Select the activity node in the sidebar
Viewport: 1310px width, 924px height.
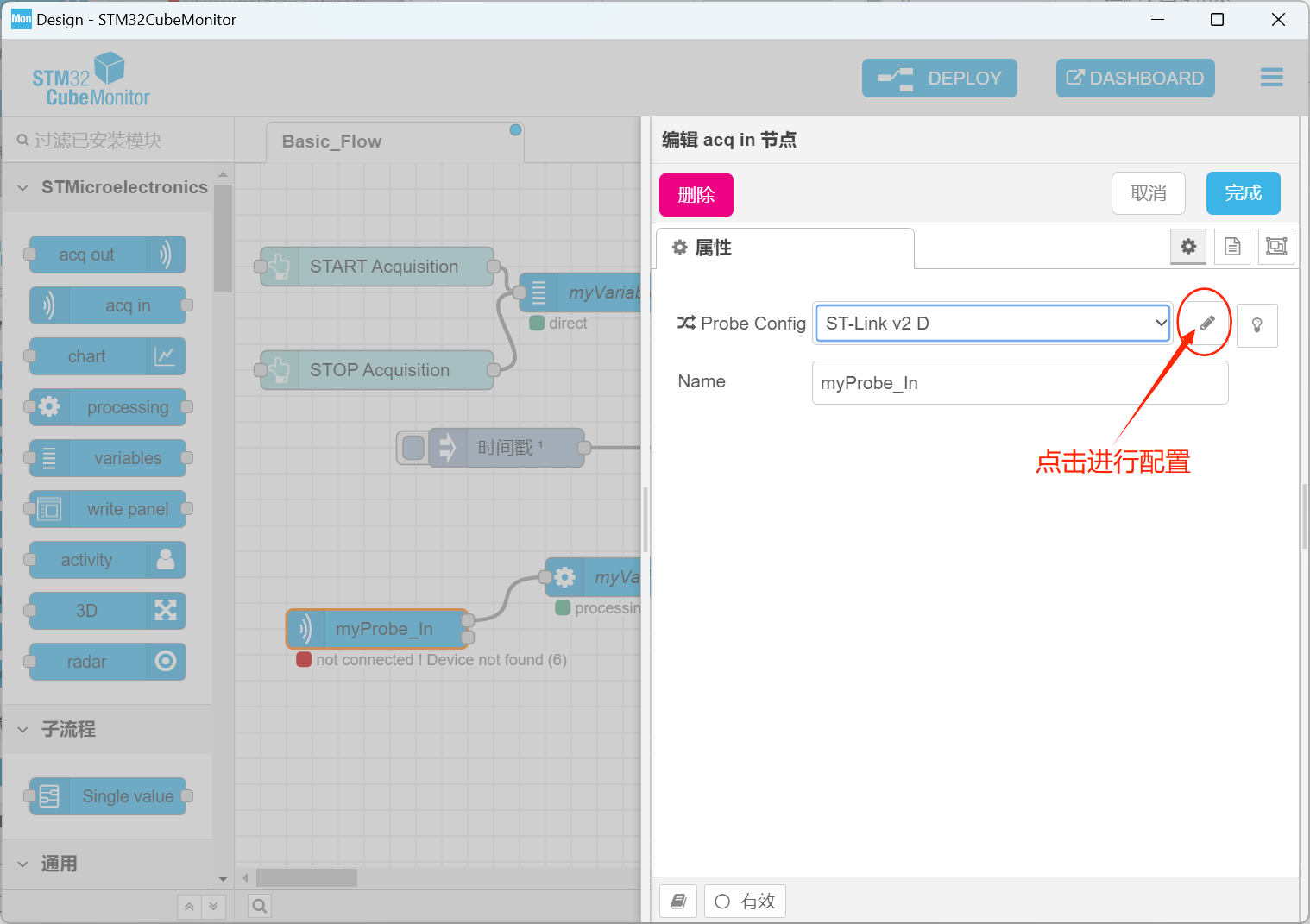[106, 560]
